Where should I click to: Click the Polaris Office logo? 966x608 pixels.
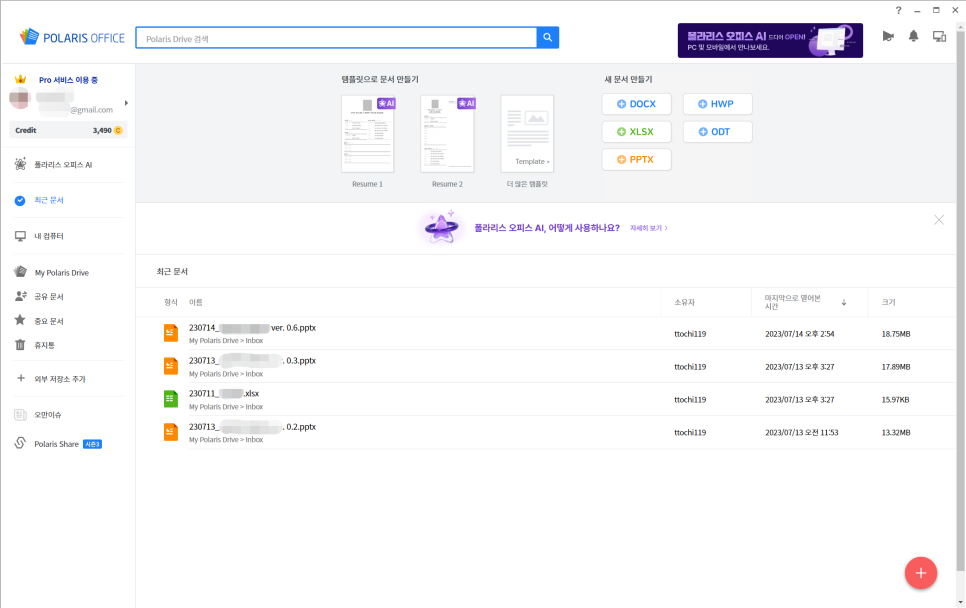(72, 38)
